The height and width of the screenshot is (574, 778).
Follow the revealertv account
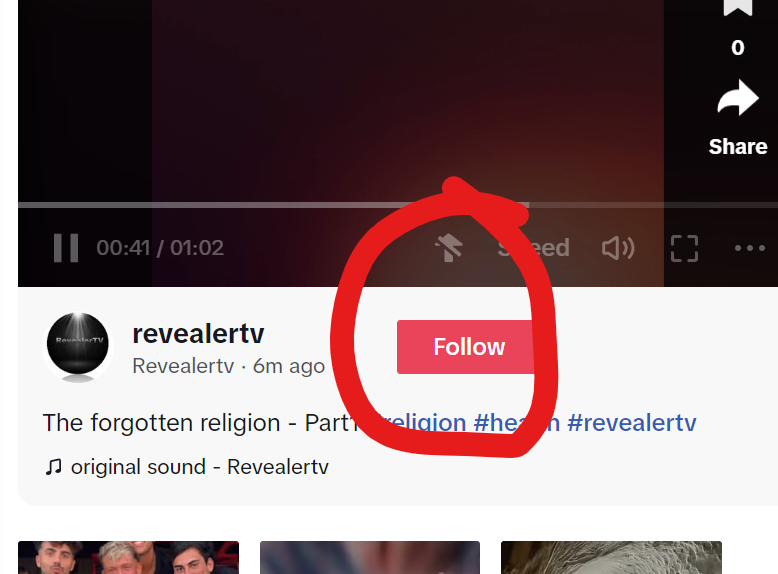coord(466,347)
